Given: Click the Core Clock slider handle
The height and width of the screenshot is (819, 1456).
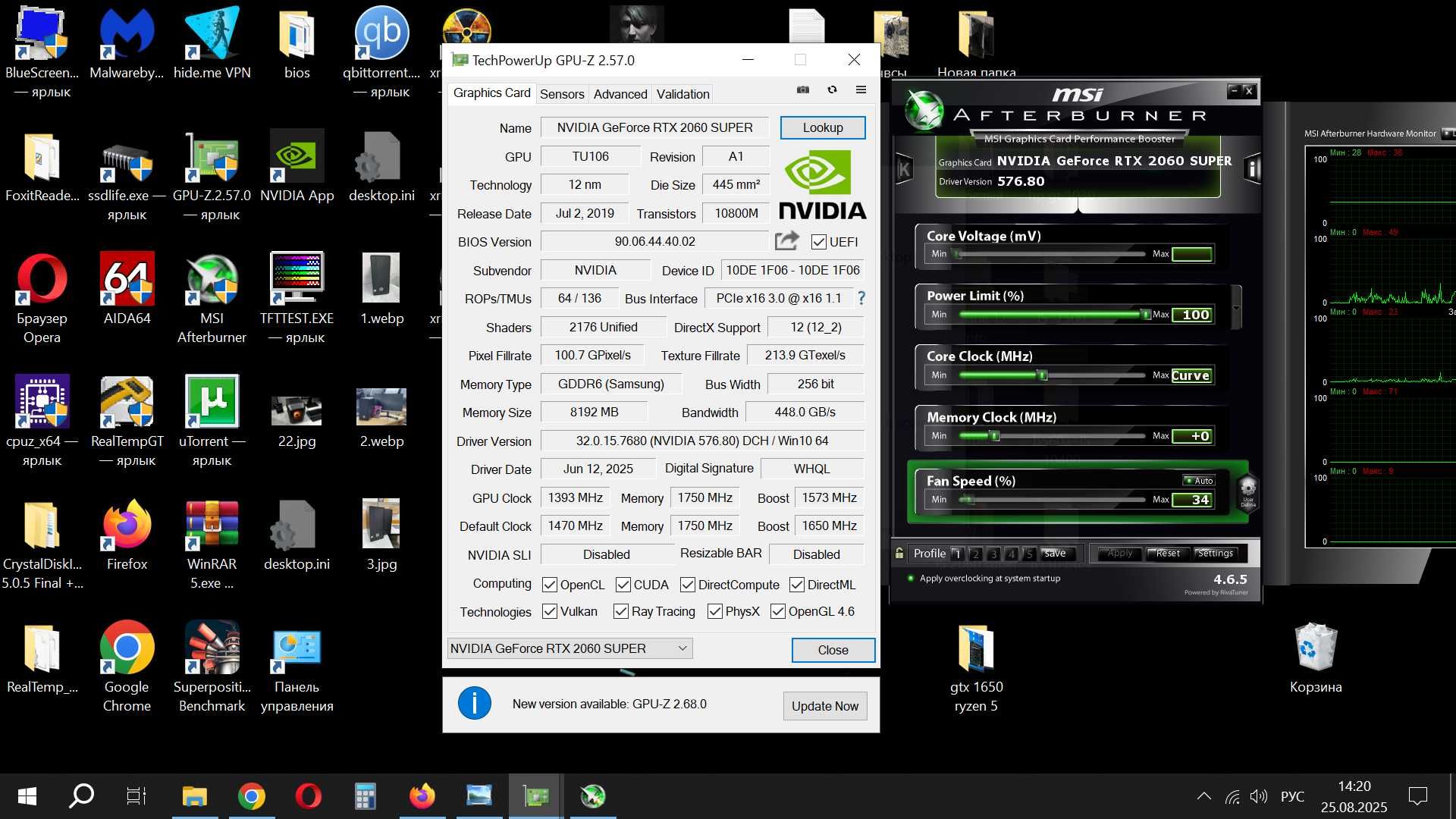Looking at the screenshot, I should pos(1043,375).
